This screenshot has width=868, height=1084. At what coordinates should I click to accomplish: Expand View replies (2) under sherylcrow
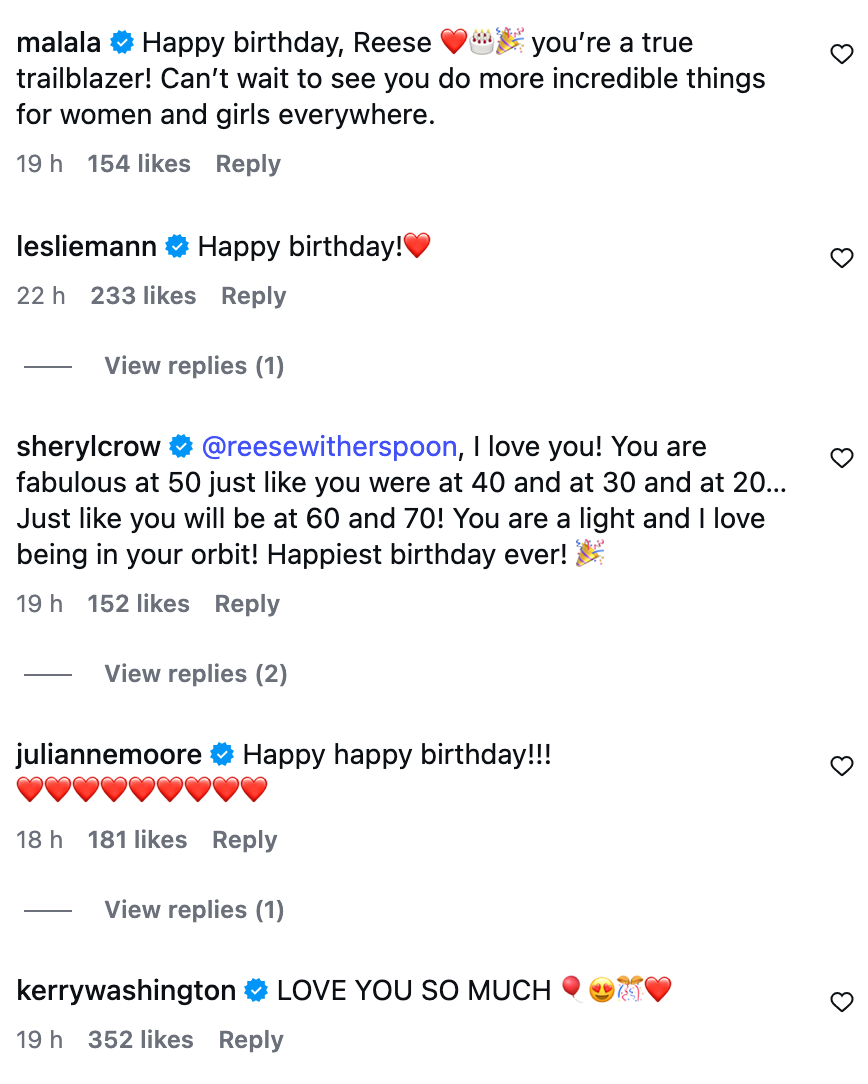195,674
